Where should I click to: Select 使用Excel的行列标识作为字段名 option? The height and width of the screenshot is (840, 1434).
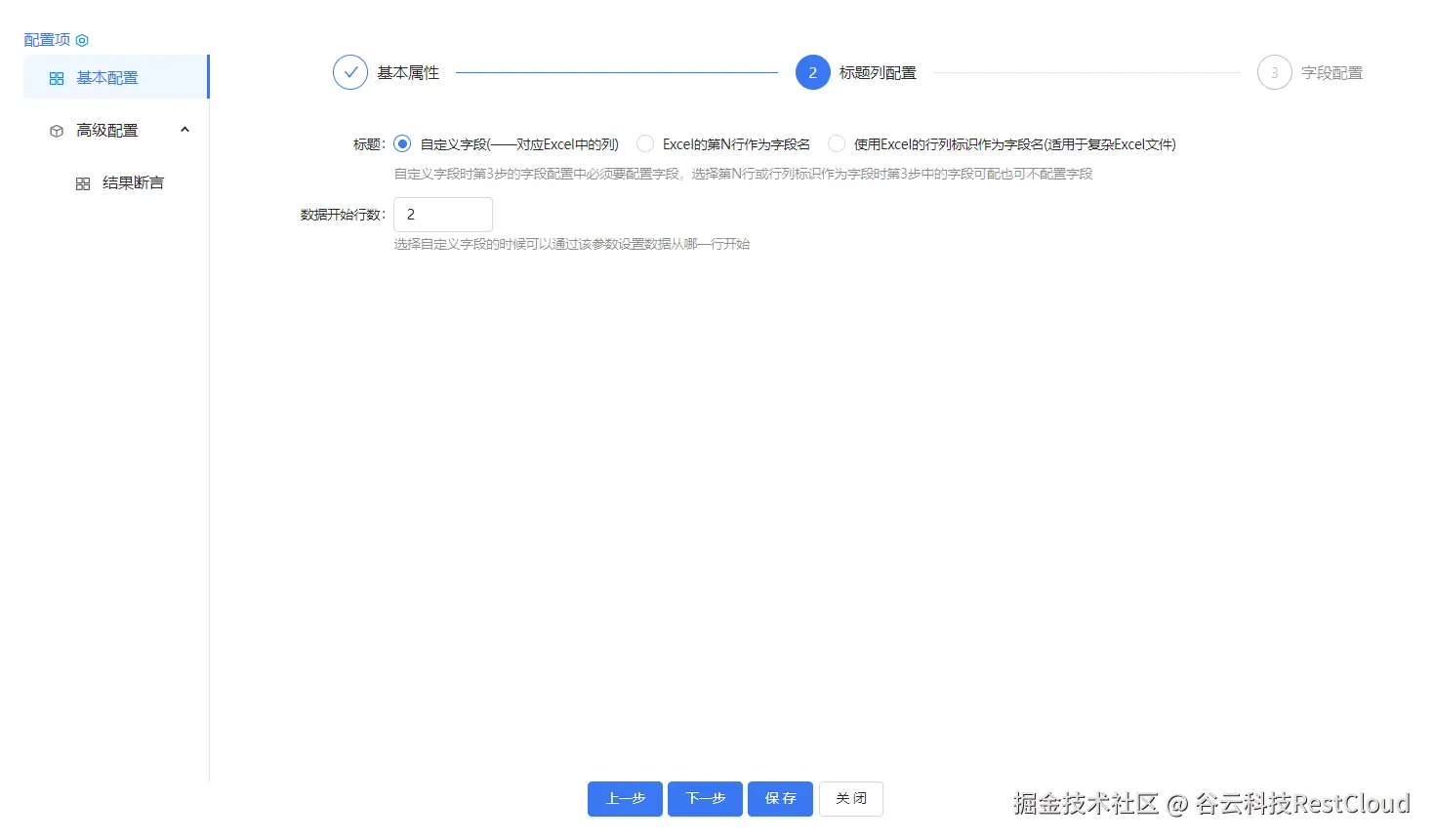click(x=837, y=143)
